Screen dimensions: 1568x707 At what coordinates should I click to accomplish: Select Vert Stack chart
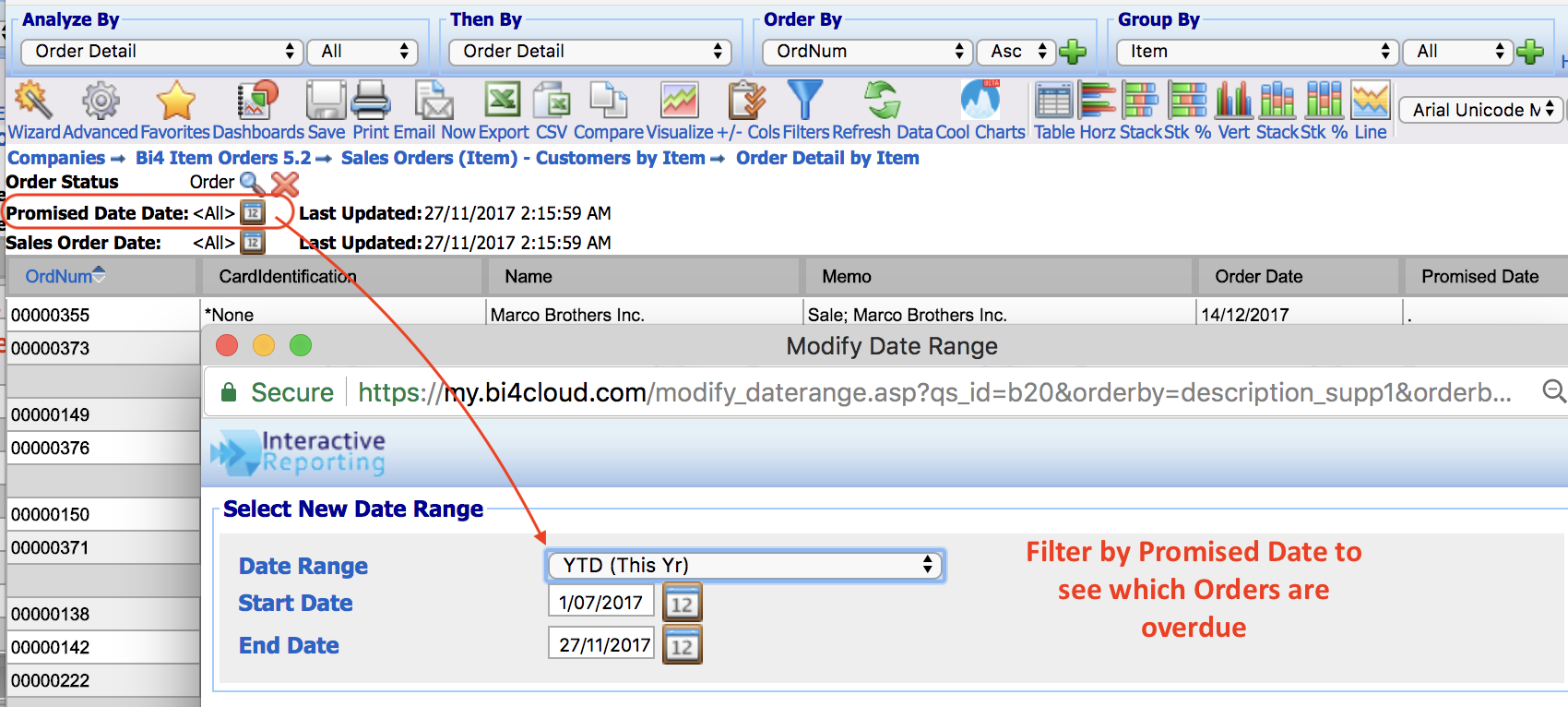1277,100
